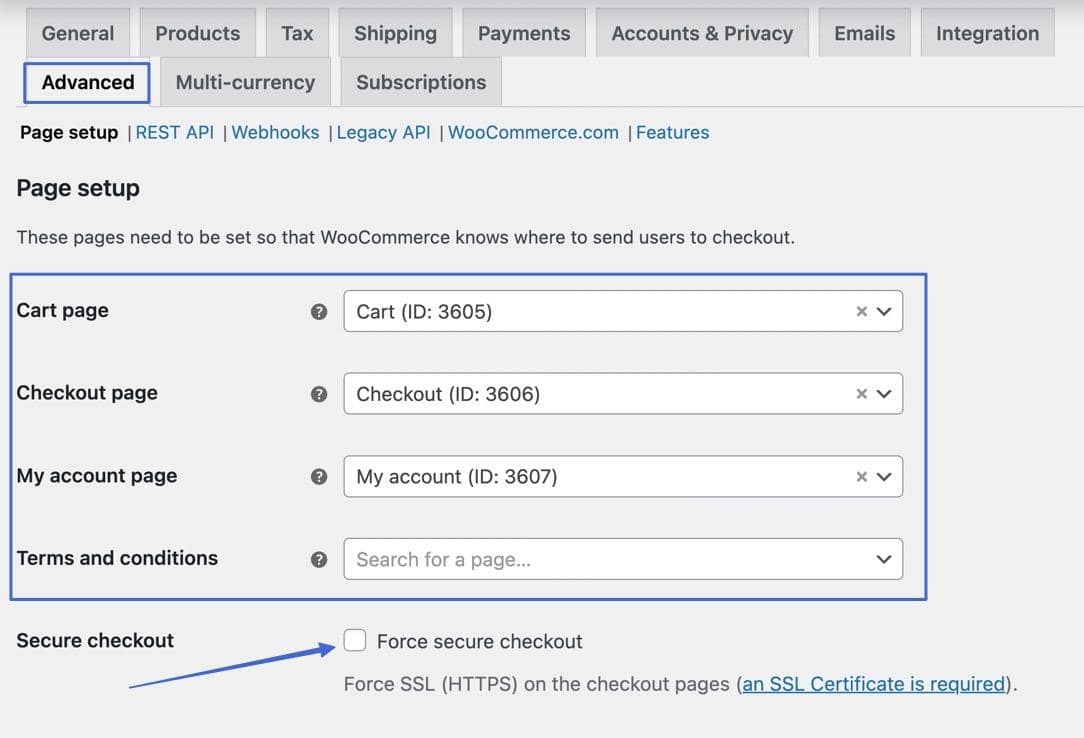This screenshot has height=738, width=1084.
Task: Open the Cart page help tooltip
Action: point(318,311)
